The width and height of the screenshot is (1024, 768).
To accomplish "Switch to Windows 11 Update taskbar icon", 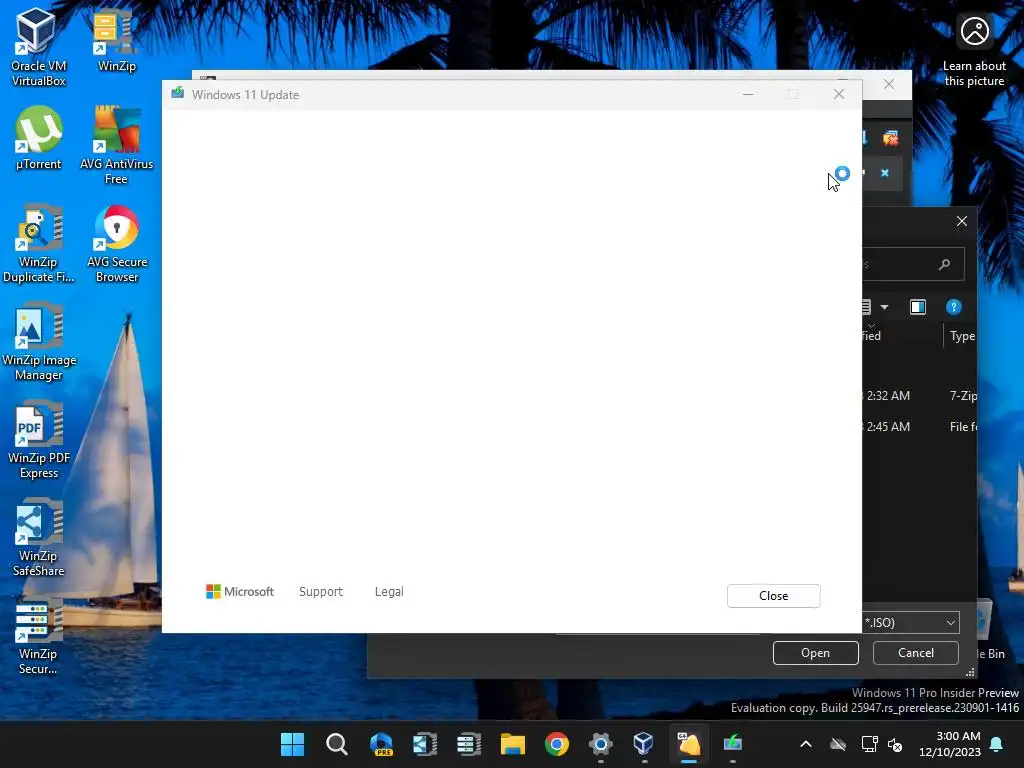I will (733, 744).
